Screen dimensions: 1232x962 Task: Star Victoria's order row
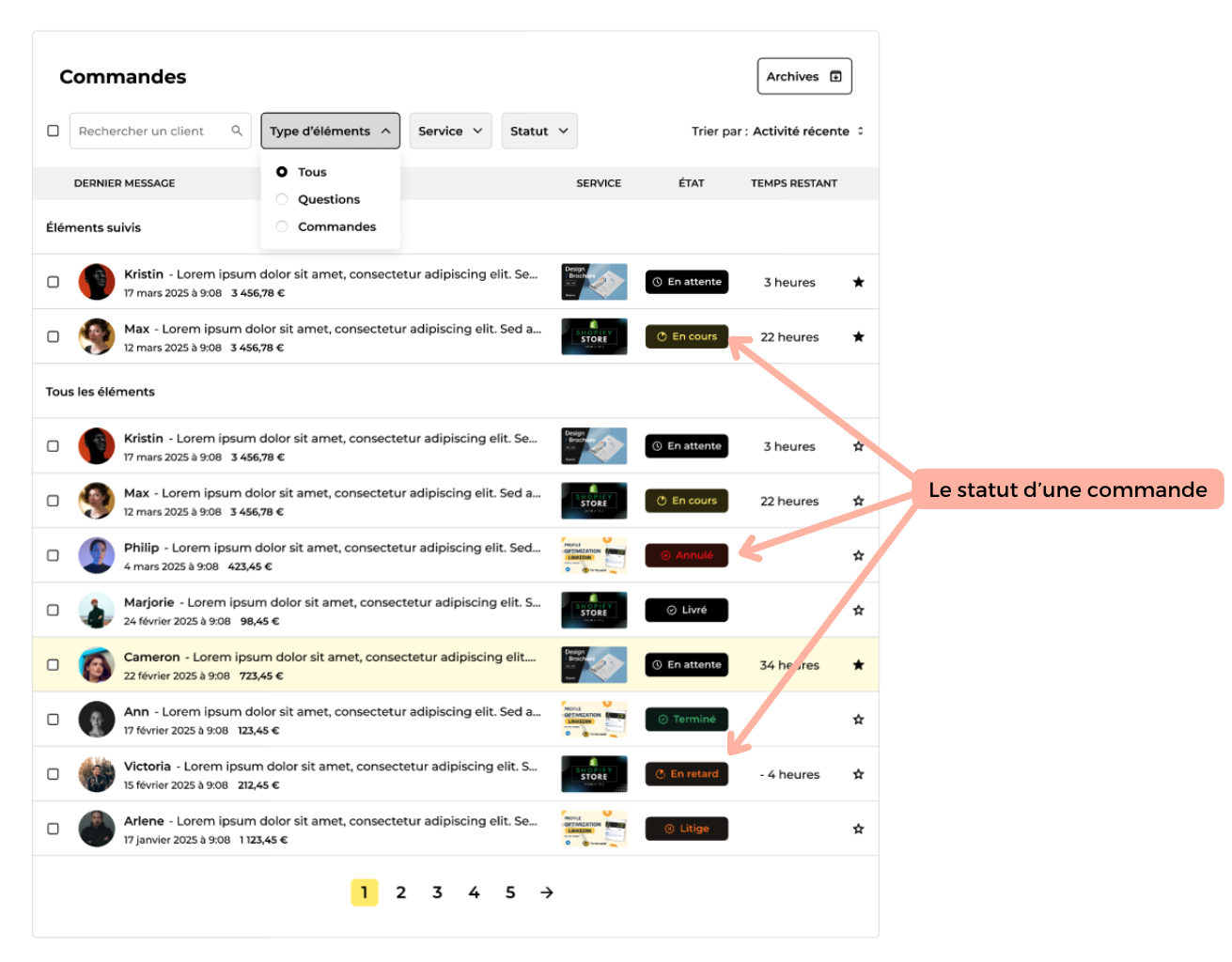point(858,774)
